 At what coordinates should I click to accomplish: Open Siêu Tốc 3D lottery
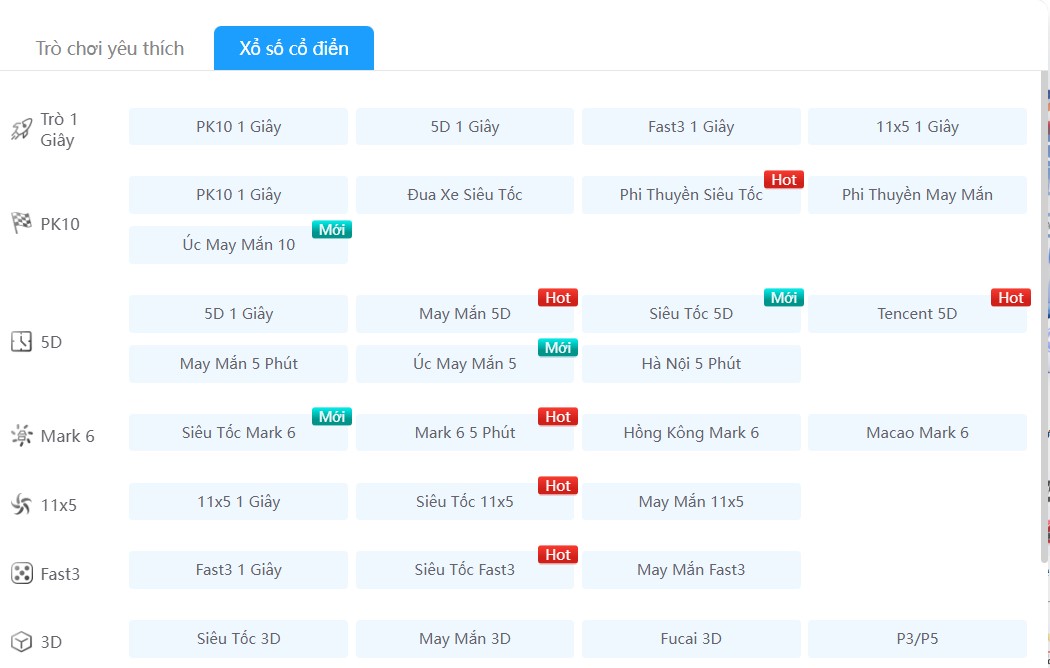click(x=238, y=639)
